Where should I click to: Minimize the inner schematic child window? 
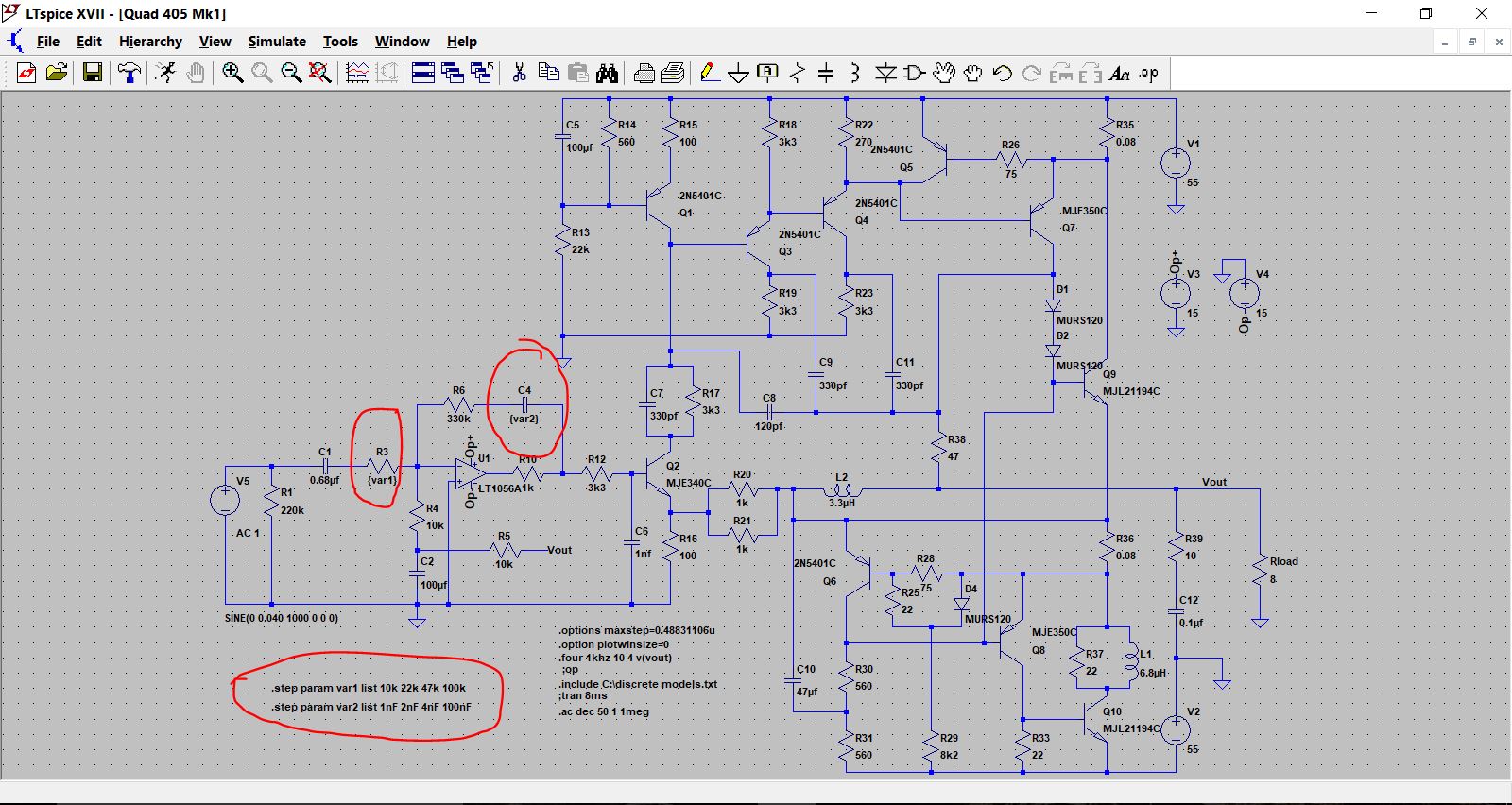(x=1445, y=42)
